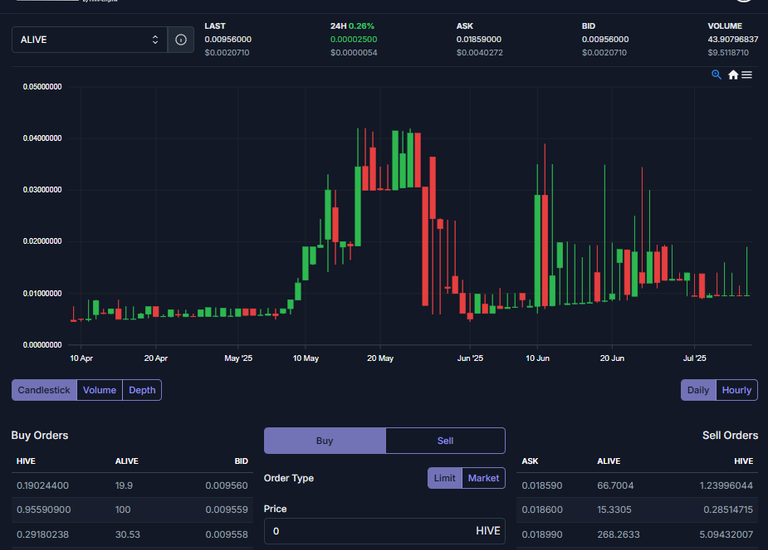Click the LAST price value 0.00956000
768x550 pixels.
pos(228,39)
